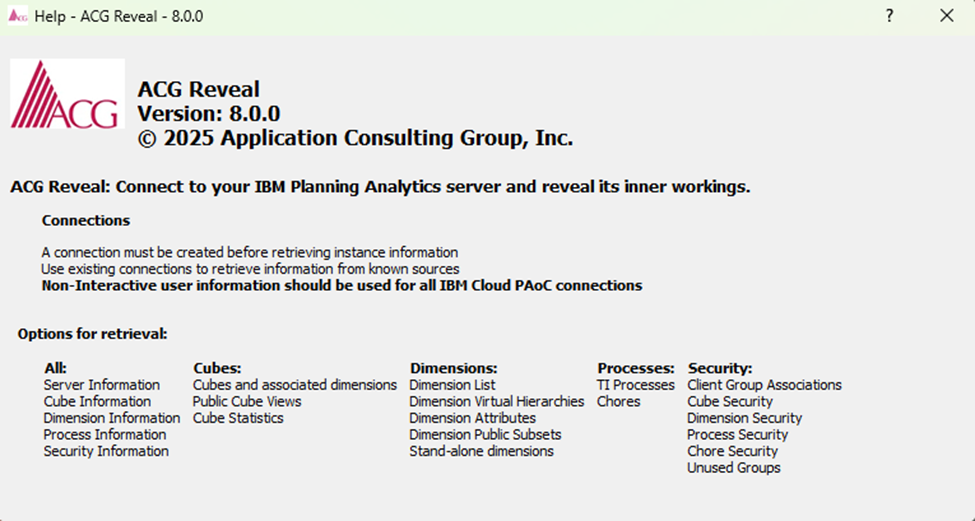Click the Unused Groups item
The height and width of the screenshot is (521, 975).
(733, 468)
